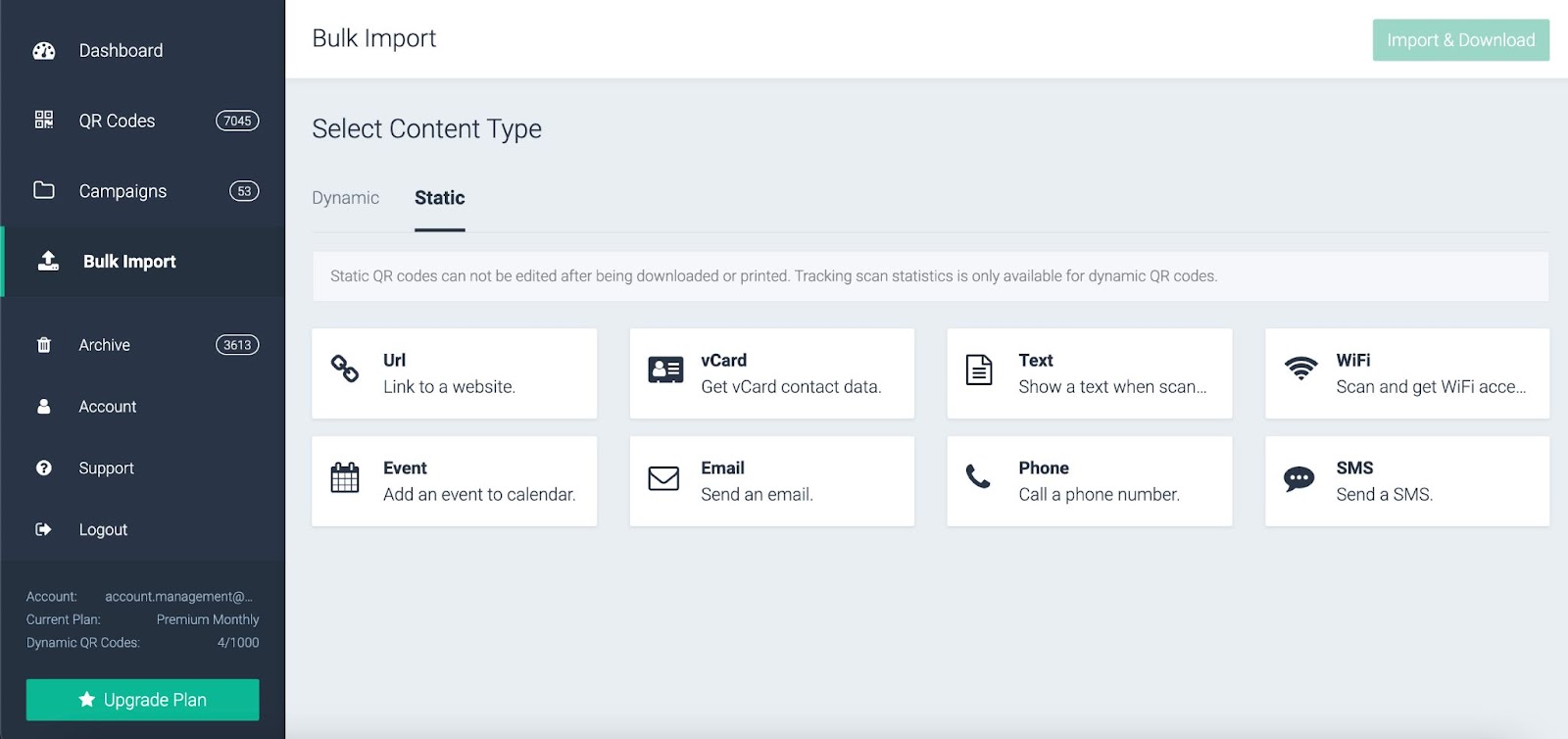Viewport: 1568px width, 739px height.
Task: Click the Archive trash icon
Action: [x=44, y=345]
